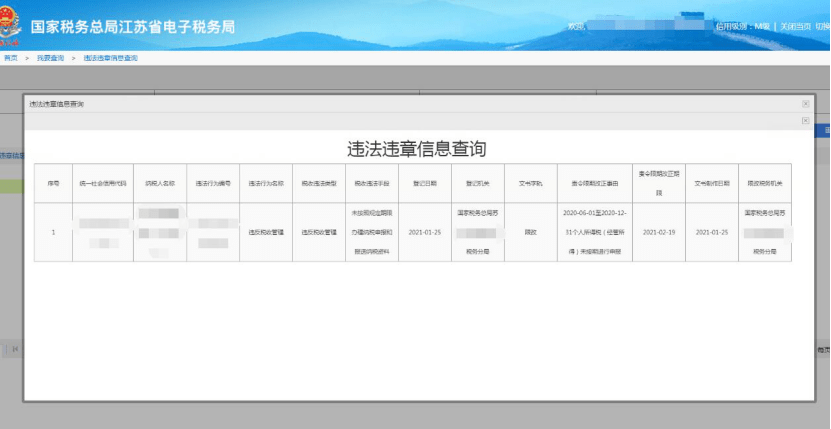The height and width of the screenshot is (429, 831).
Task: Click 违法违章信息查询 breadcrumb link
Action: coord(110,58)
